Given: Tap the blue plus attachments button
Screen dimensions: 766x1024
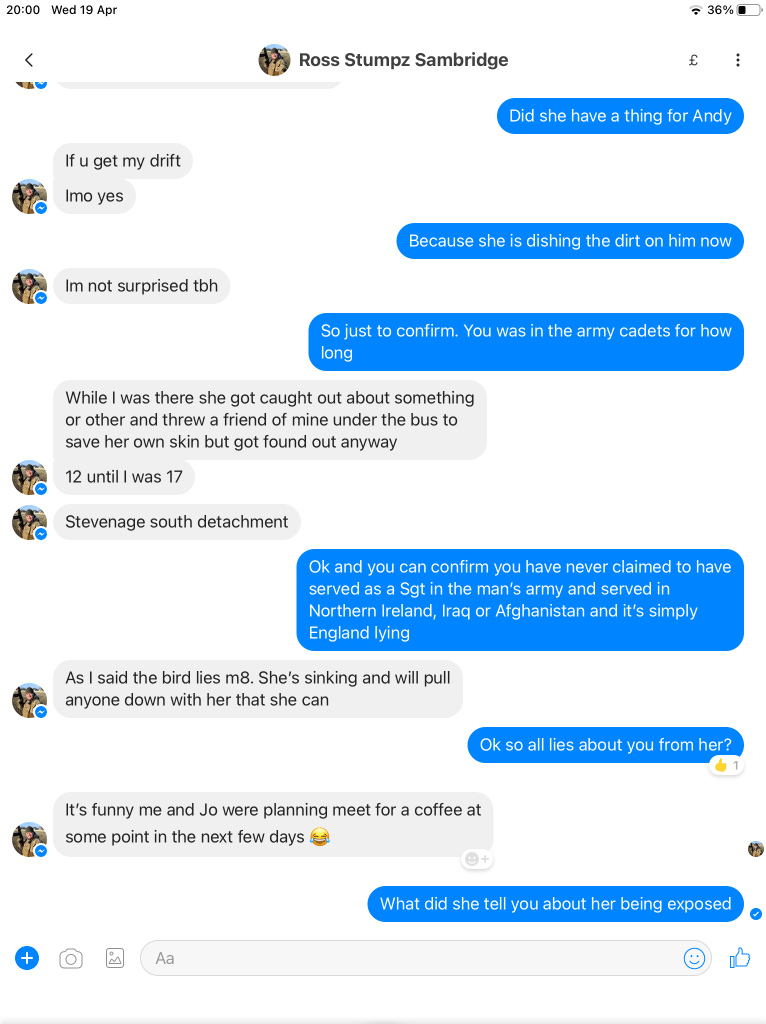Looking at the screenshot, I should tap(27, 958).
